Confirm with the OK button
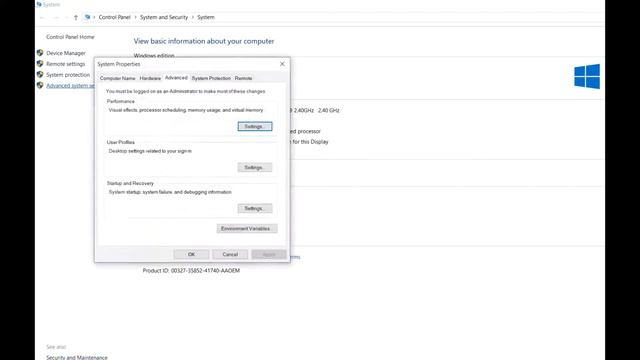 (191, 254)
